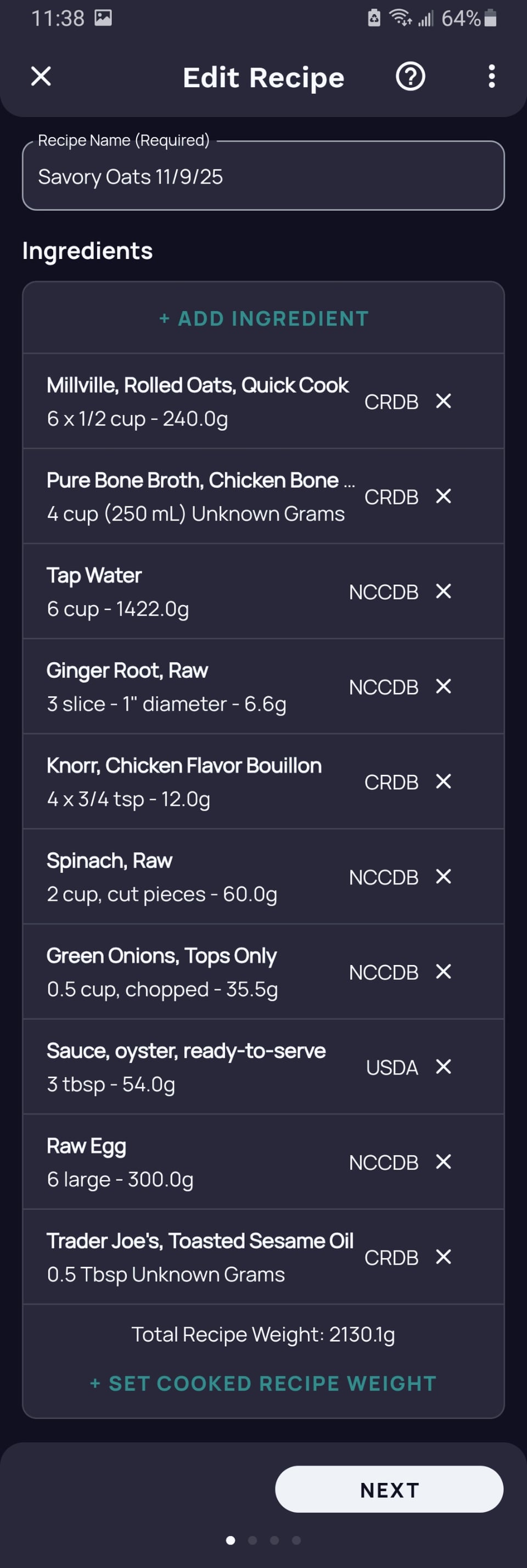527x1568 pixels.
Task: Open the Raw Egg ingredient entry
Action: [x=183, y=1162]
